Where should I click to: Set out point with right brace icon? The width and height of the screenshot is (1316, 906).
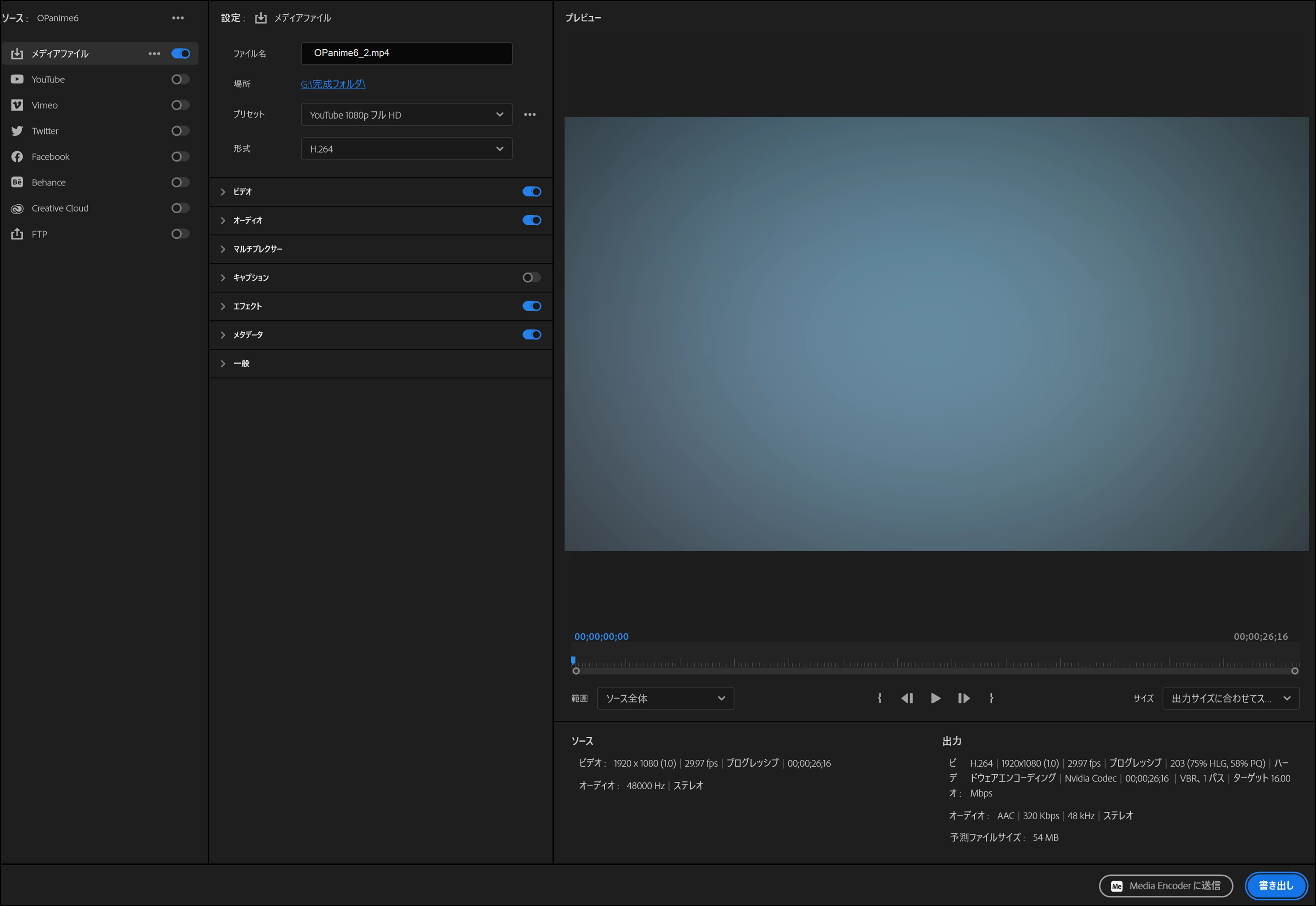click(x=991, y=698)
